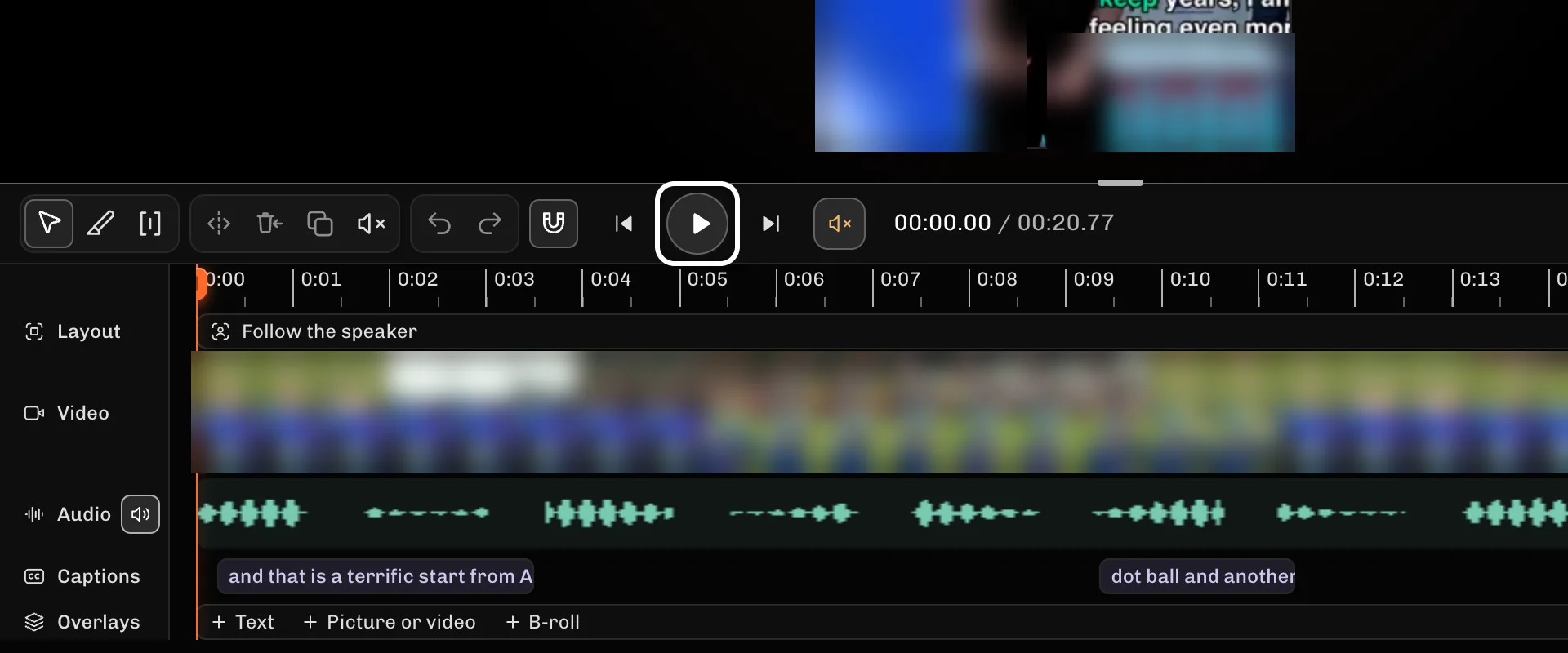Click the split clip icon
The image size is (1568, 653).
pyautogui.click(x=219, y=223)
